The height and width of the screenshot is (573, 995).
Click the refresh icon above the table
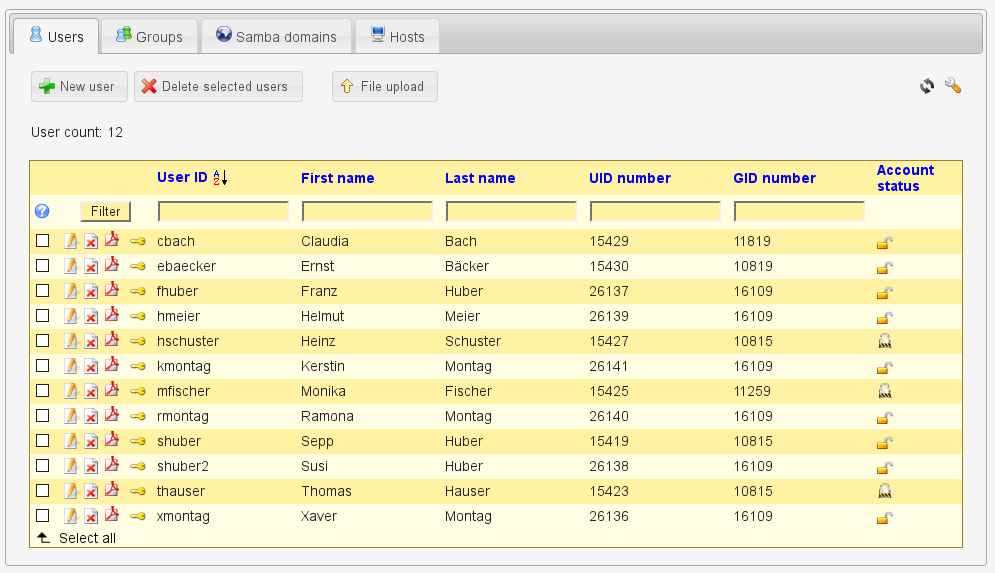(x=927, y=87)
